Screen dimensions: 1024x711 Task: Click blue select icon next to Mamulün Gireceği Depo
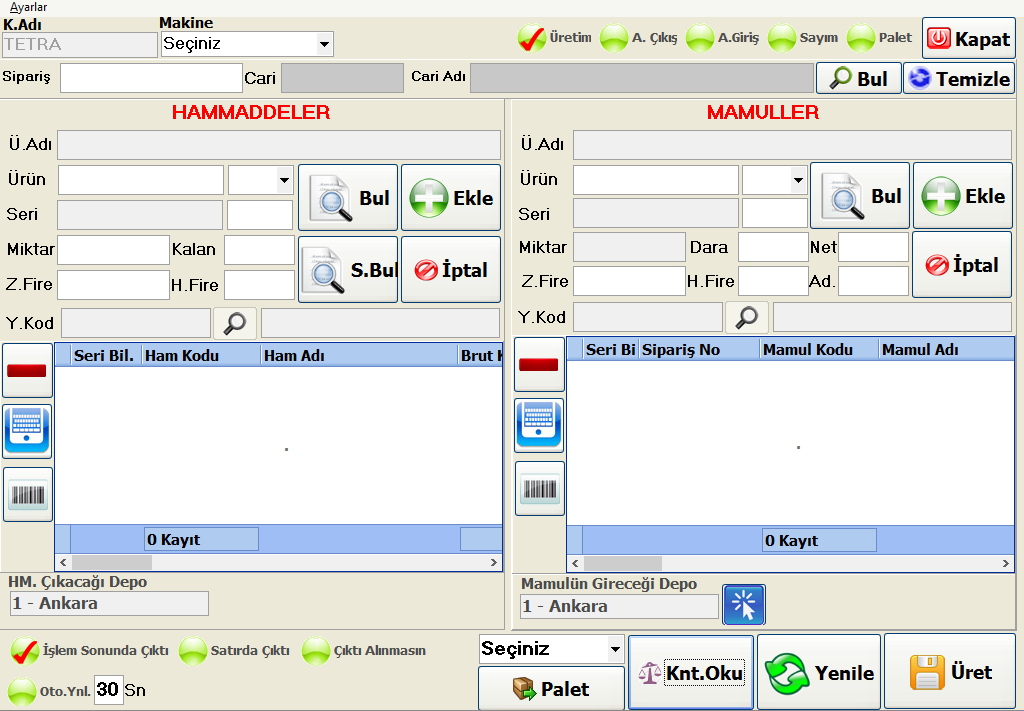tap(743, 605)
